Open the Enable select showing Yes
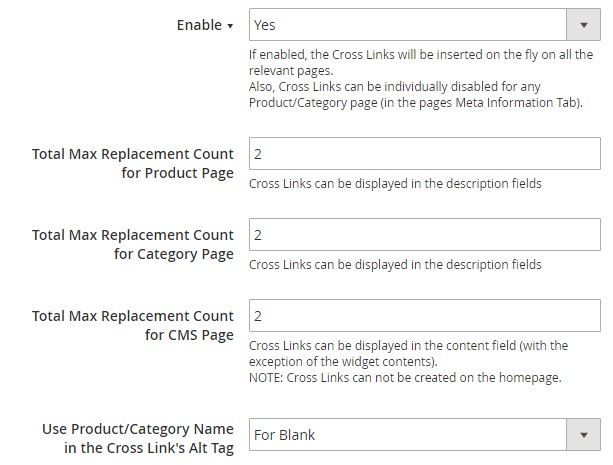This screenshot has width=613, height=465. (408, 25)
